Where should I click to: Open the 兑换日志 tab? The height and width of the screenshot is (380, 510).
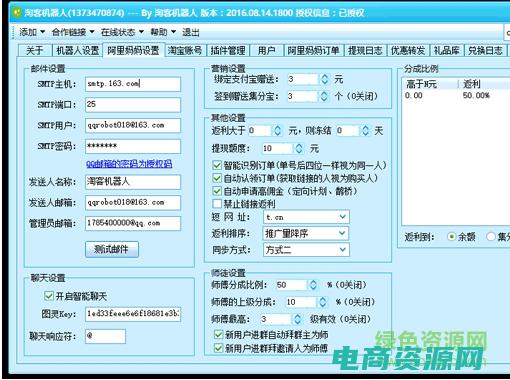(x=485, y=50)
